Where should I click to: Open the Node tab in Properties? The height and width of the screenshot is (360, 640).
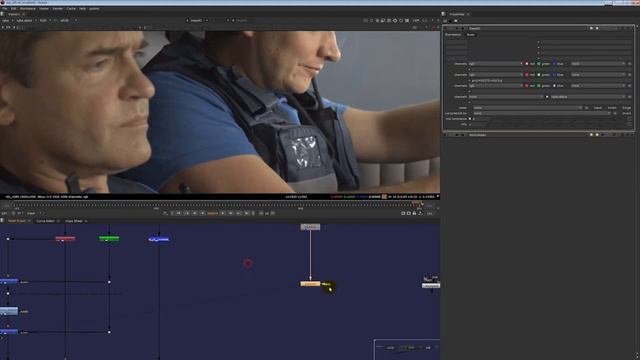[471, 35]
